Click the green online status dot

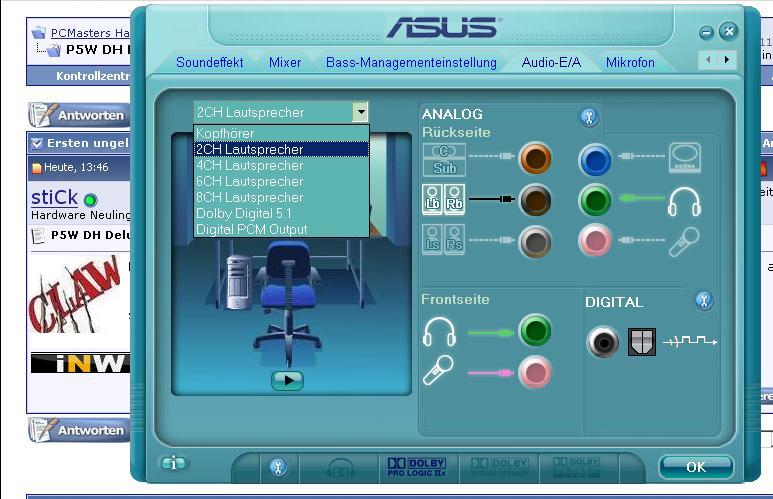[x=90, y=200]
